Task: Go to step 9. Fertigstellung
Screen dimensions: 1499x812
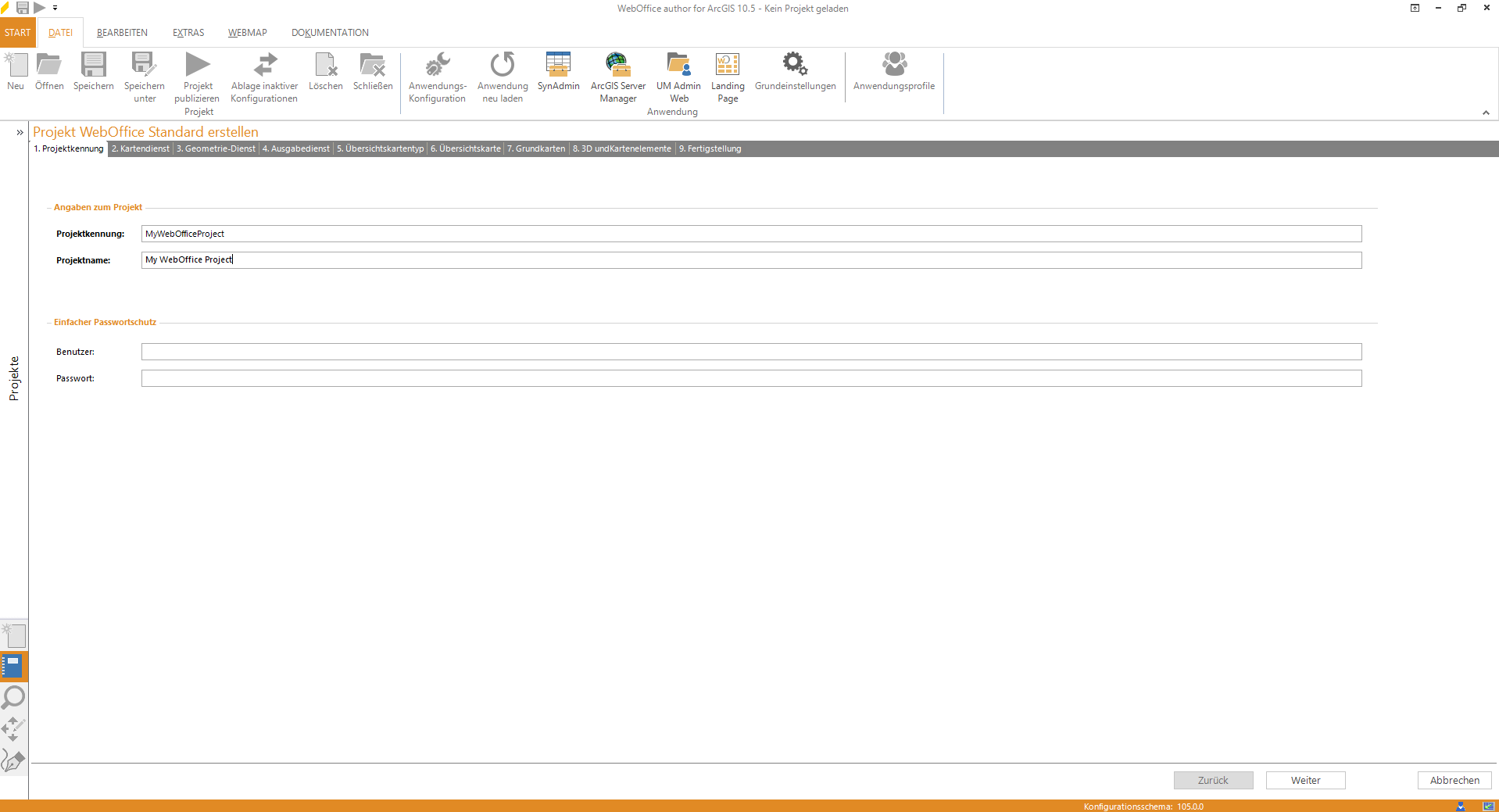Action: [x=710, y=148]
